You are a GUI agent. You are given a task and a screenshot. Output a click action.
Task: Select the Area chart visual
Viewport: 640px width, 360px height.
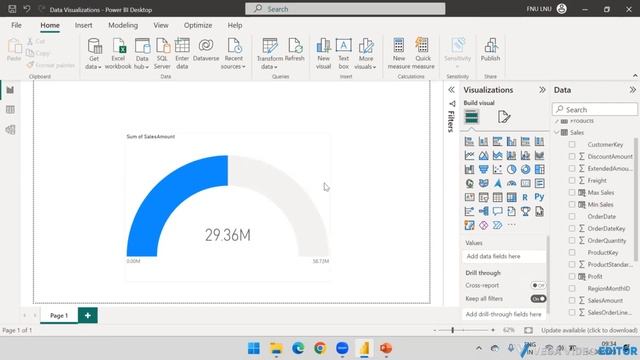pos(483,156)
